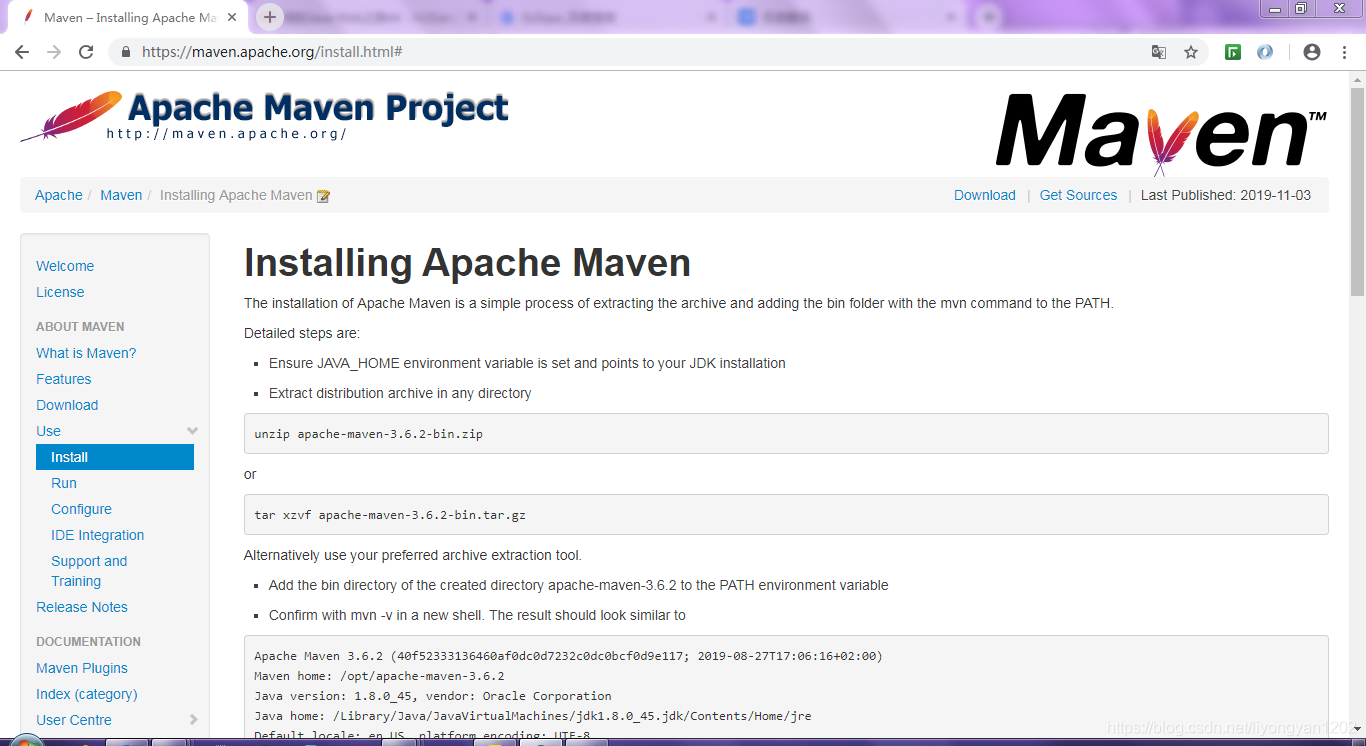Click the 'Apache Maven 3.6.2' output line
The height and width of the screenshot is (746, 1366).
click(568, 656)
